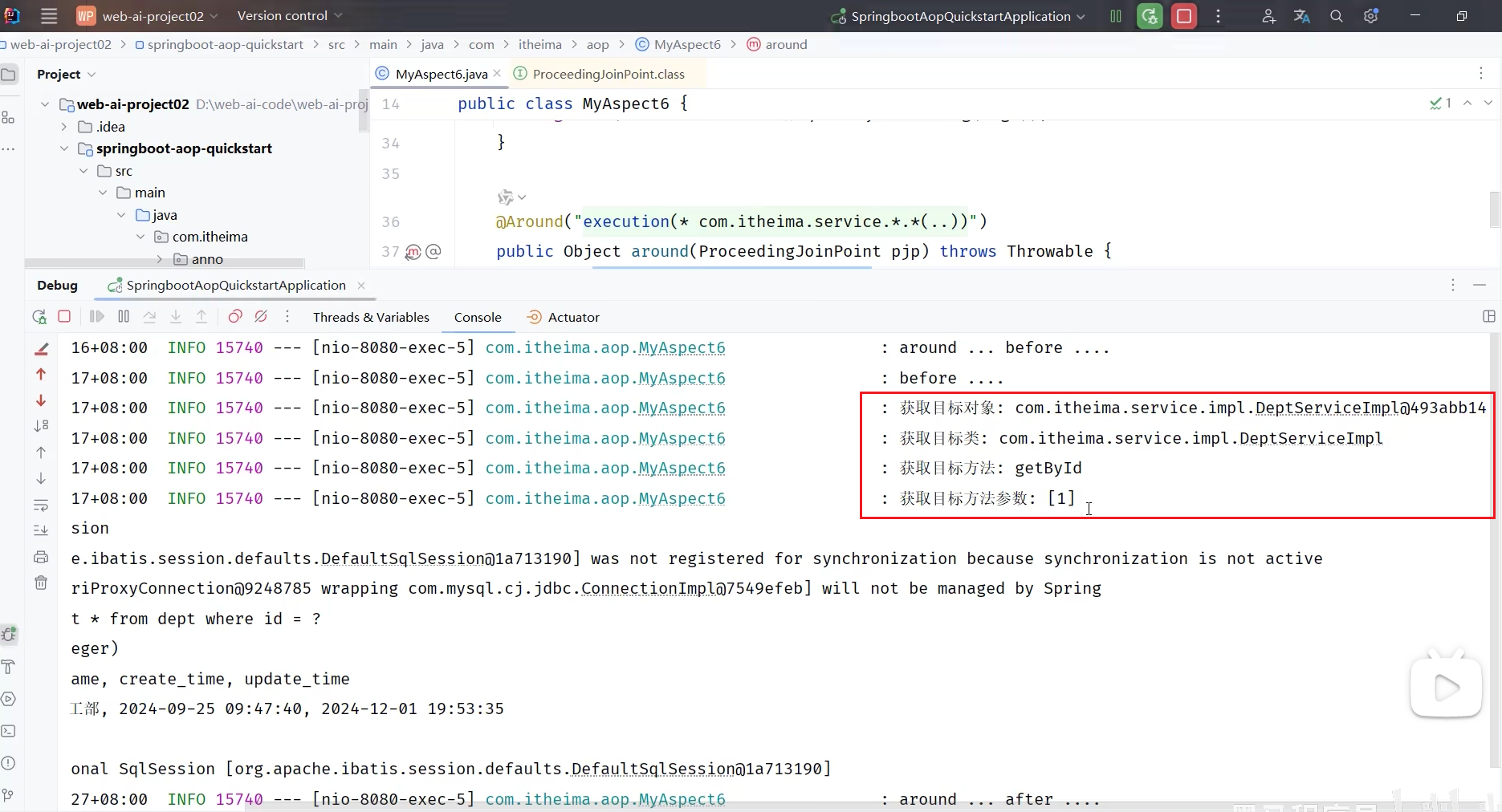This screenshot has height=812, width=1502.
Task: Rerun the debug session in debug toolbar
Action: 39,317
